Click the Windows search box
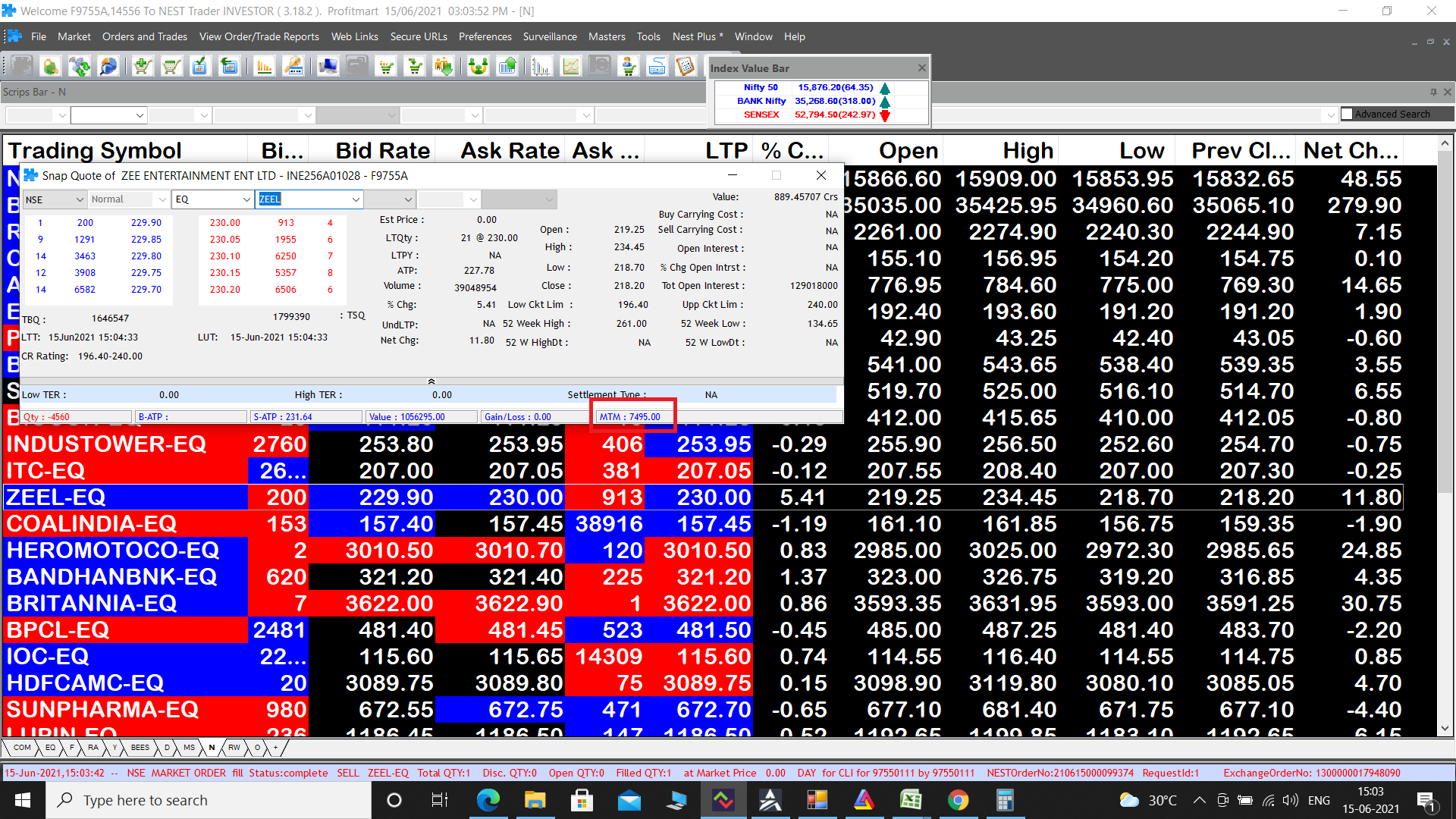 (x=209, y=800)
